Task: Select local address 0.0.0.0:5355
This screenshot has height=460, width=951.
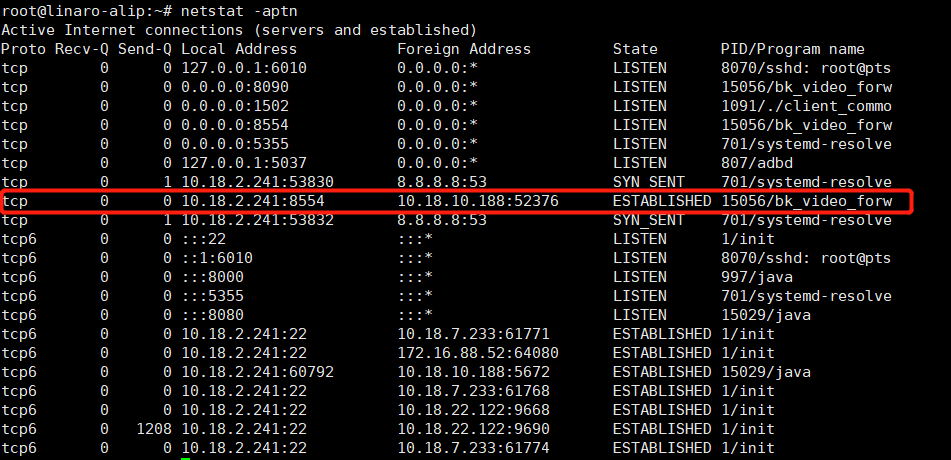Action: pyautogui.click(x=235, y=144)
